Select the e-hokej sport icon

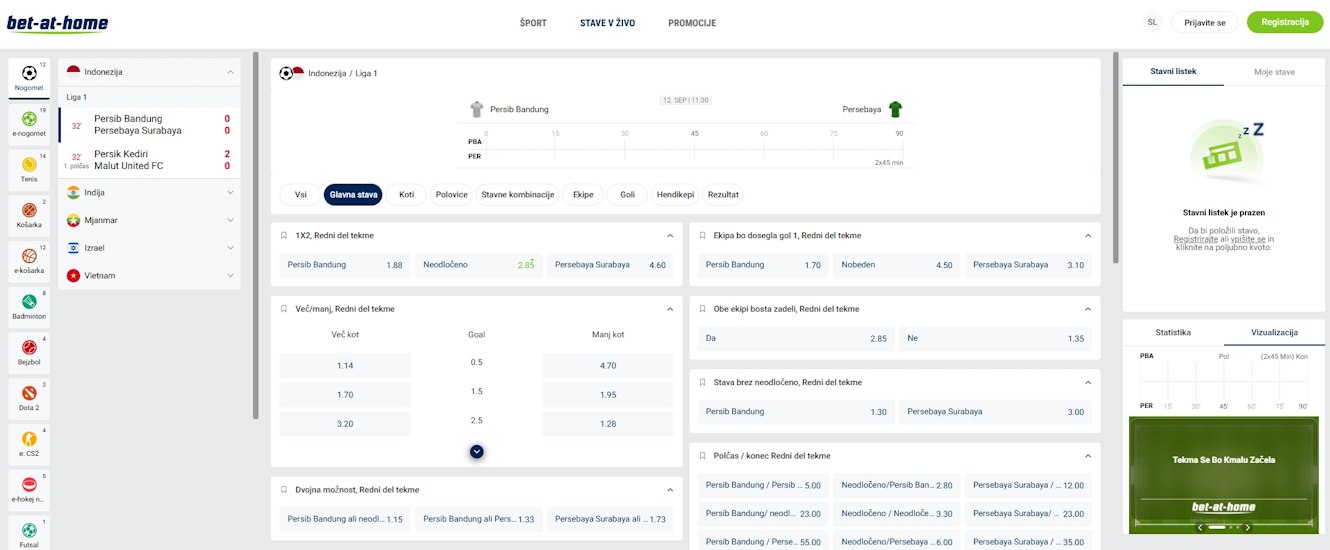[x=29, y=489]
